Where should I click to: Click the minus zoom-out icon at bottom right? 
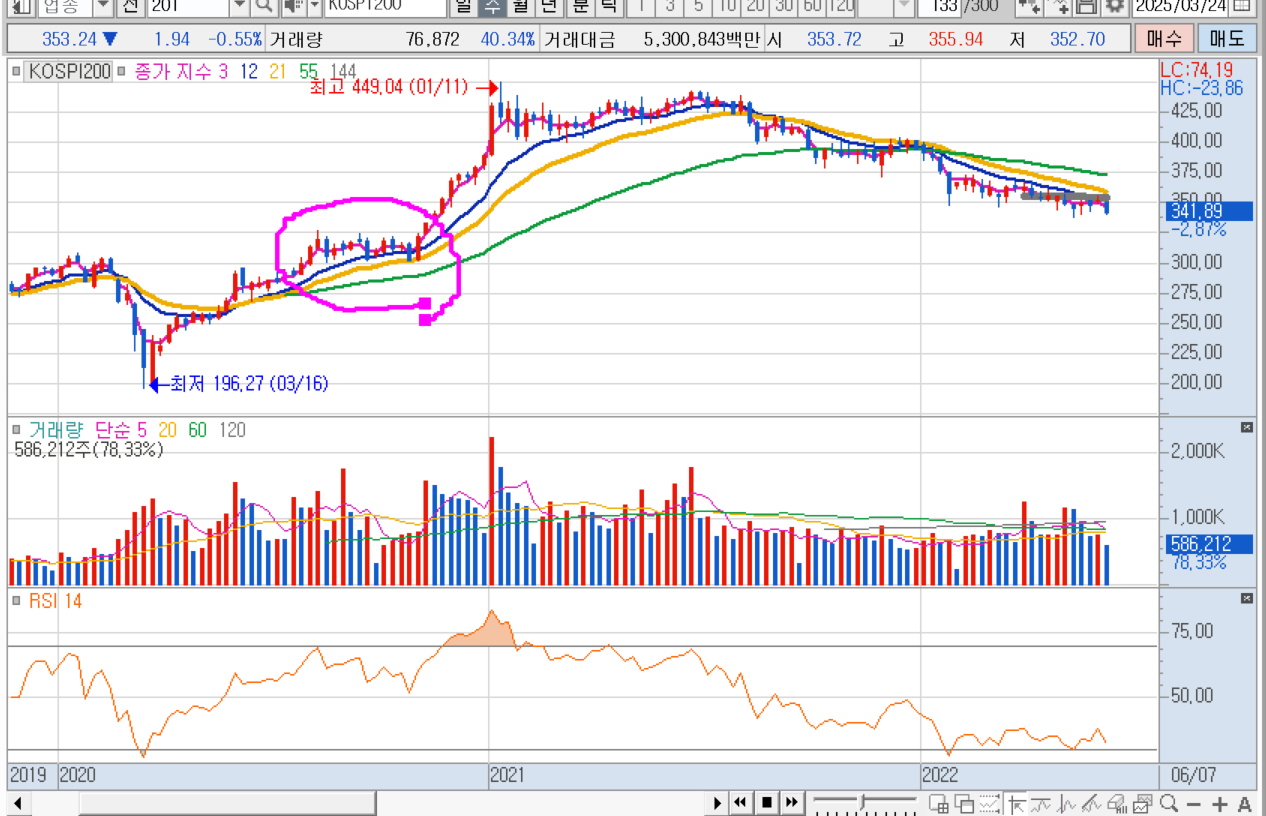[x=1194, y=804]
